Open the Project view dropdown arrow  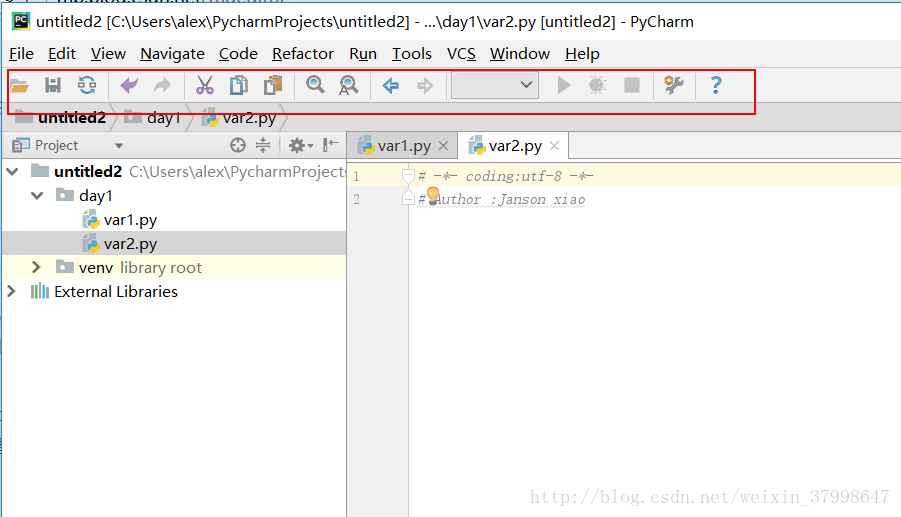119,146
